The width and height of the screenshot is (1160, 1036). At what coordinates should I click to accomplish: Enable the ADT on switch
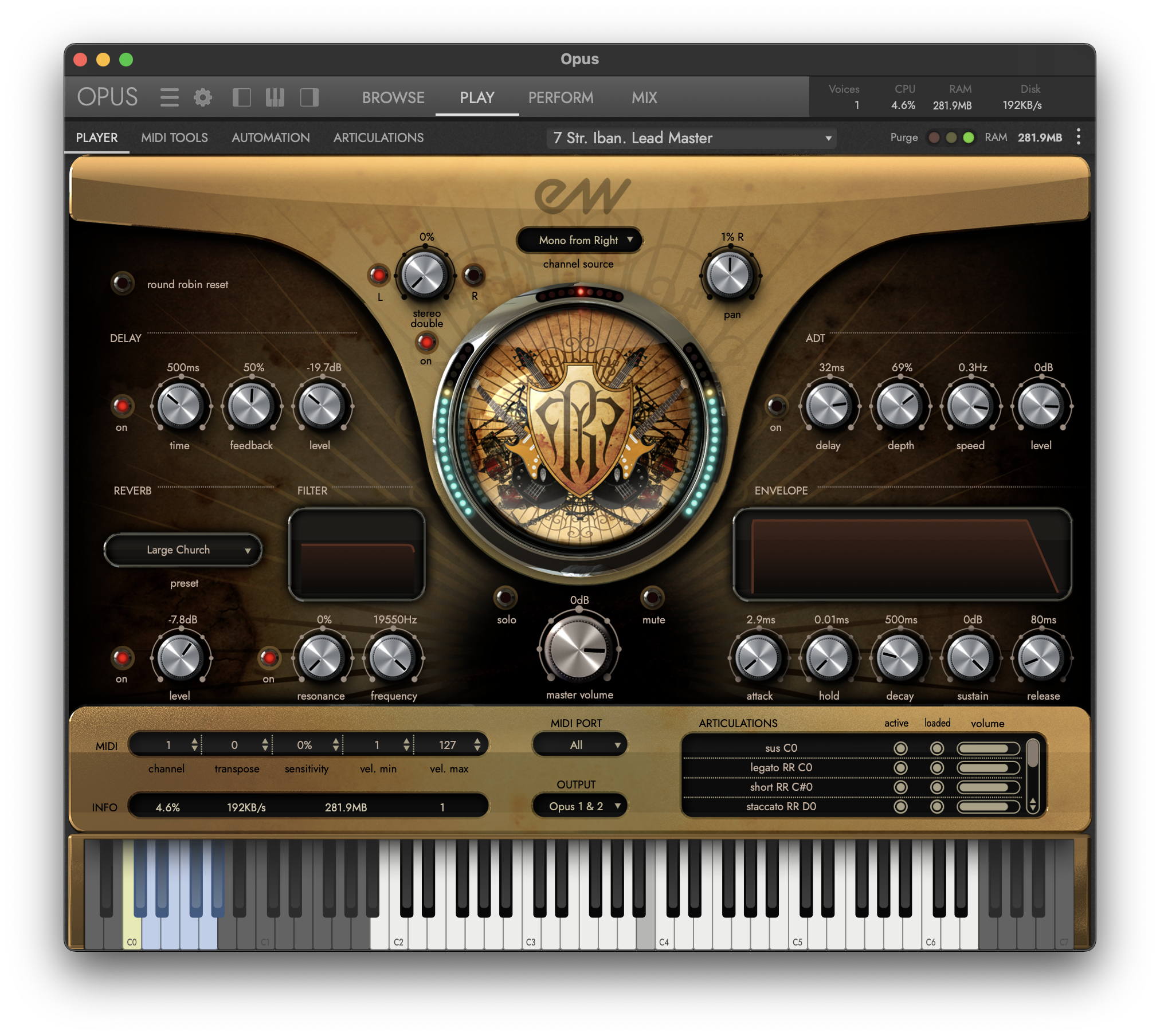coord(776,406)
